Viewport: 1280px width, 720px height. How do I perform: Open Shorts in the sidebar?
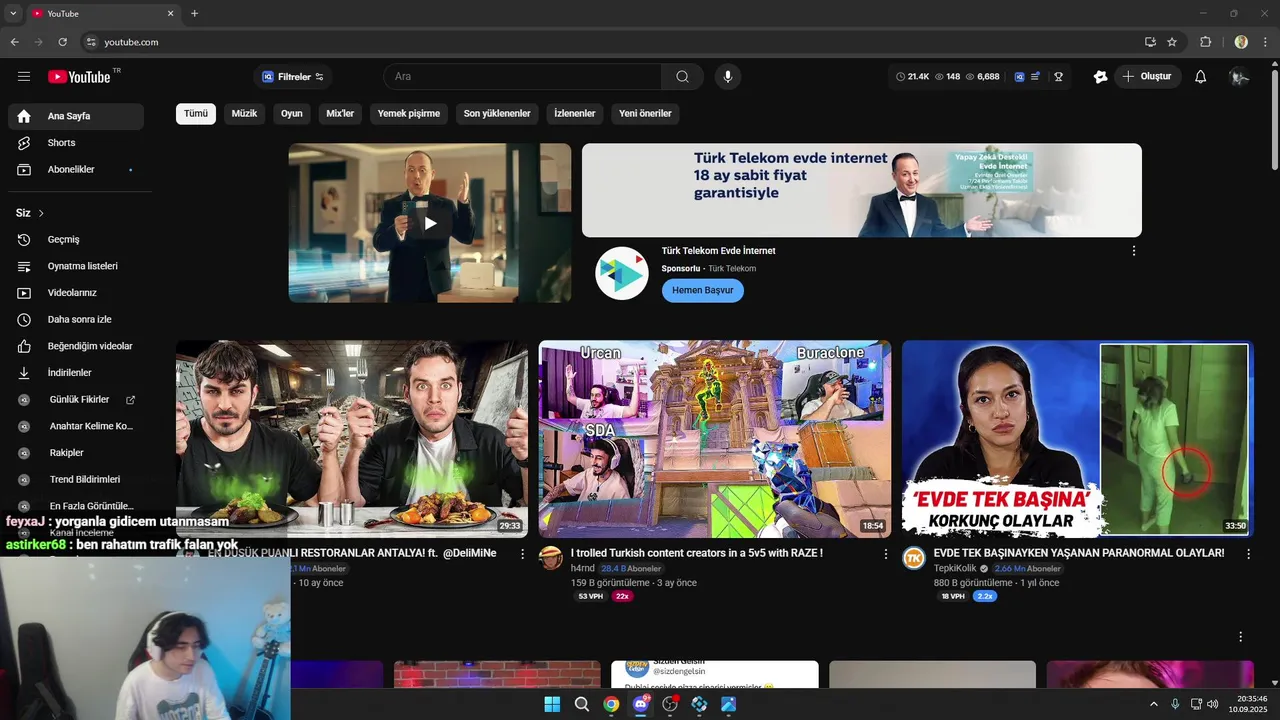click(x=76, y=143)
